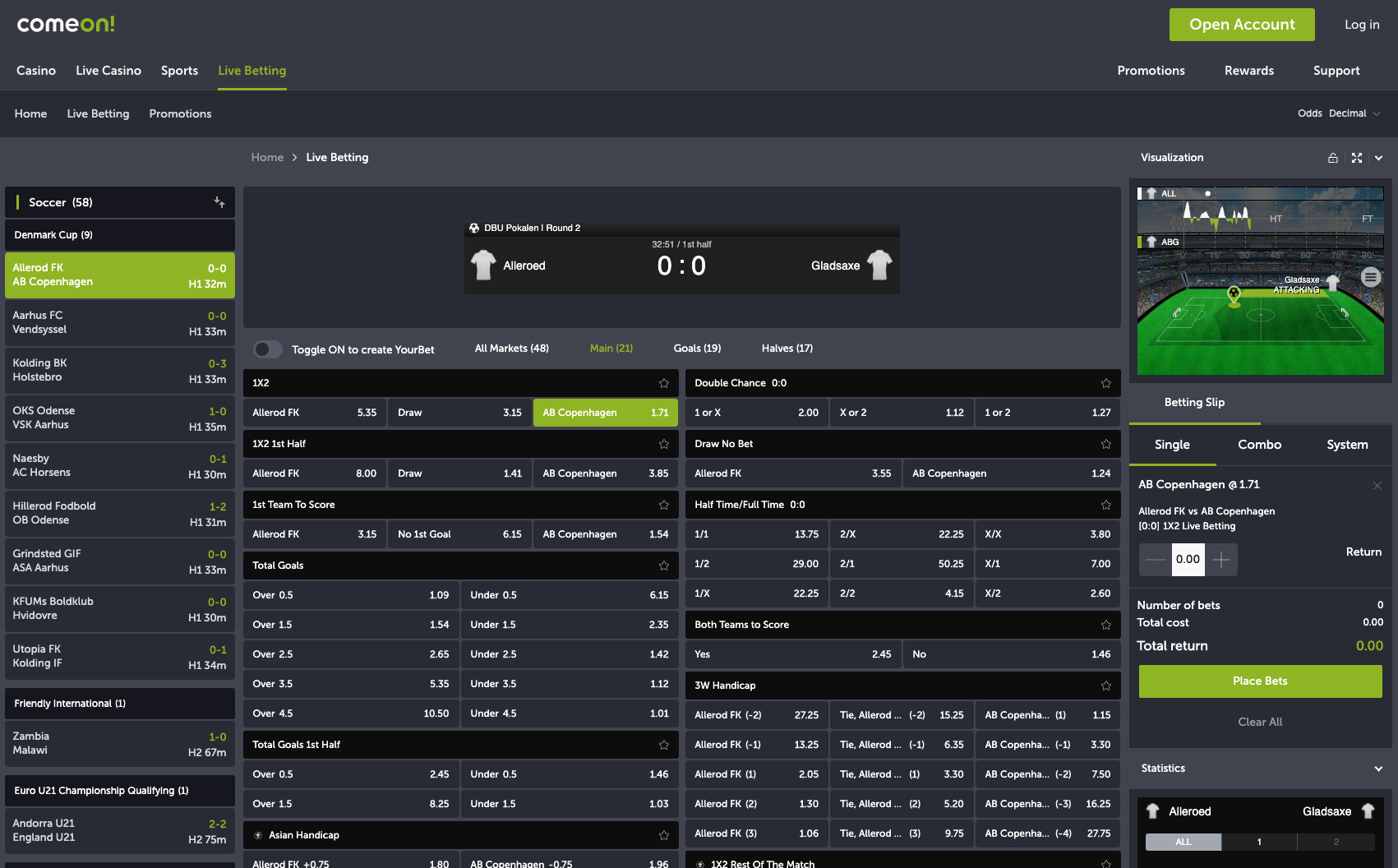1398x868 pixels.
Task: Deselect AB Copenhagen 1.71 odds selection
Action: click(x=605, y=413)
